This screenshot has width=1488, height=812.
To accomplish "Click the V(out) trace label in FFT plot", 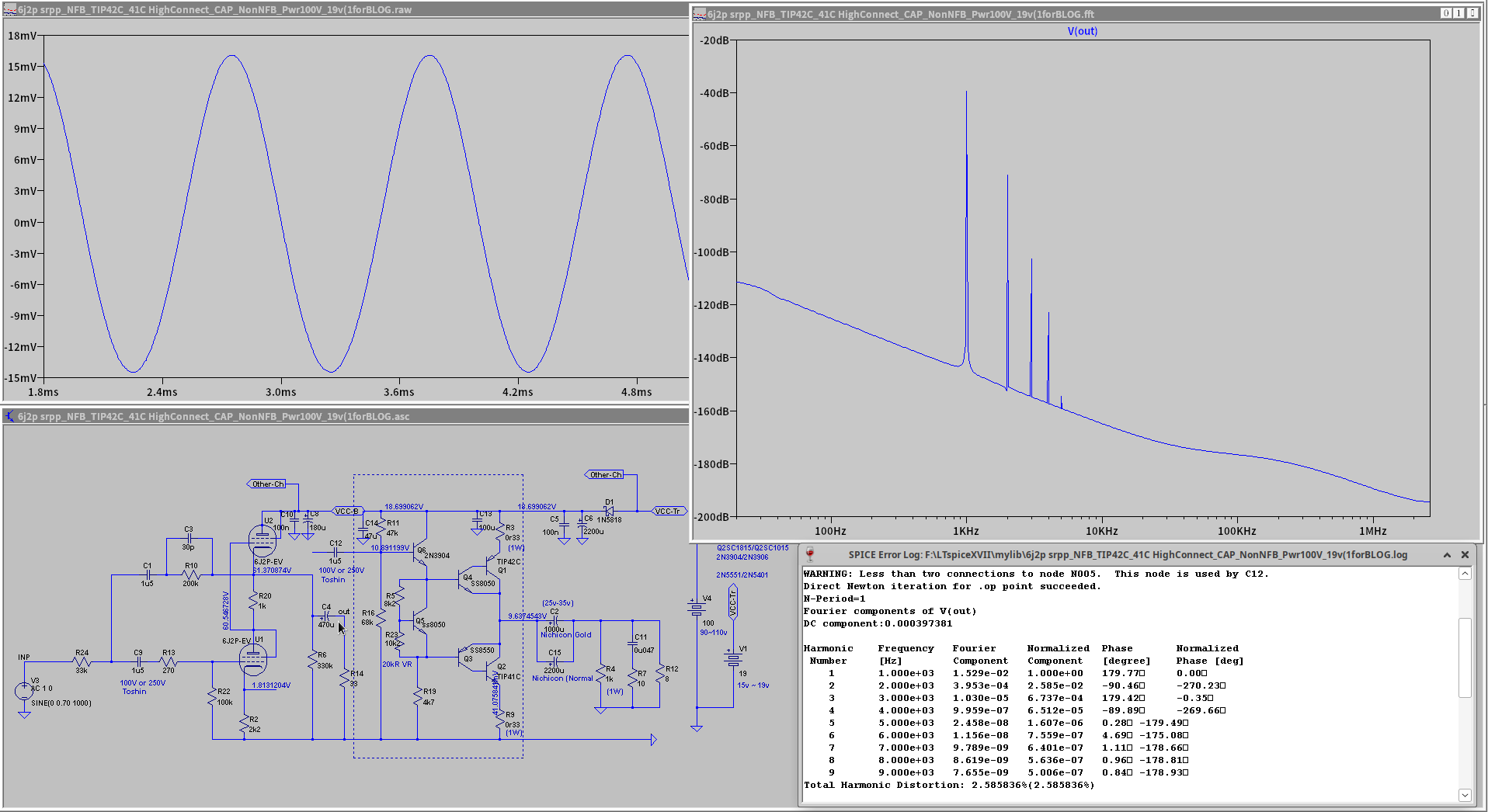I will (1082, 31).
